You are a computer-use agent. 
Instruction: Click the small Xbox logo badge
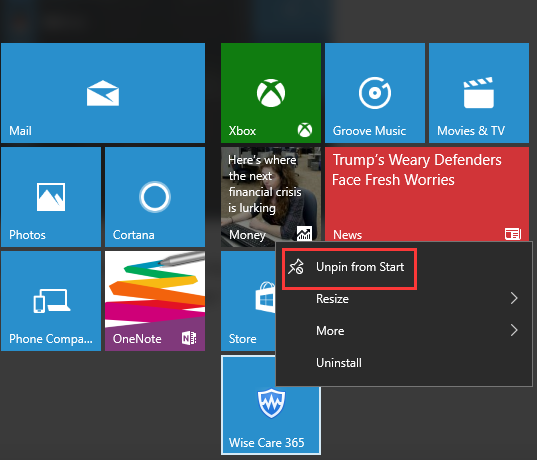pos(304,130)
